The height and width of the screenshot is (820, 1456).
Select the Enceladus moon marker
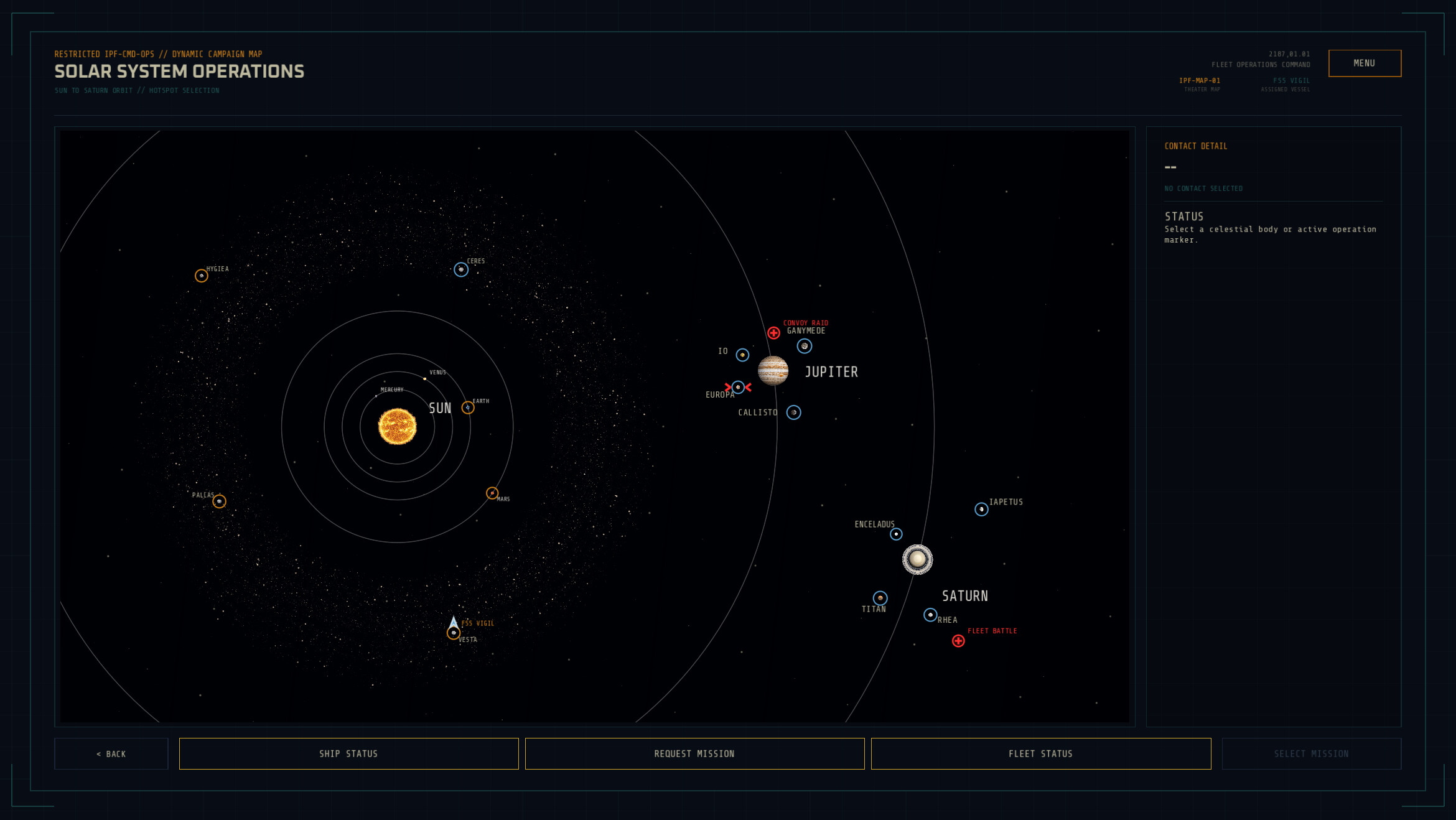click(896, 534)
